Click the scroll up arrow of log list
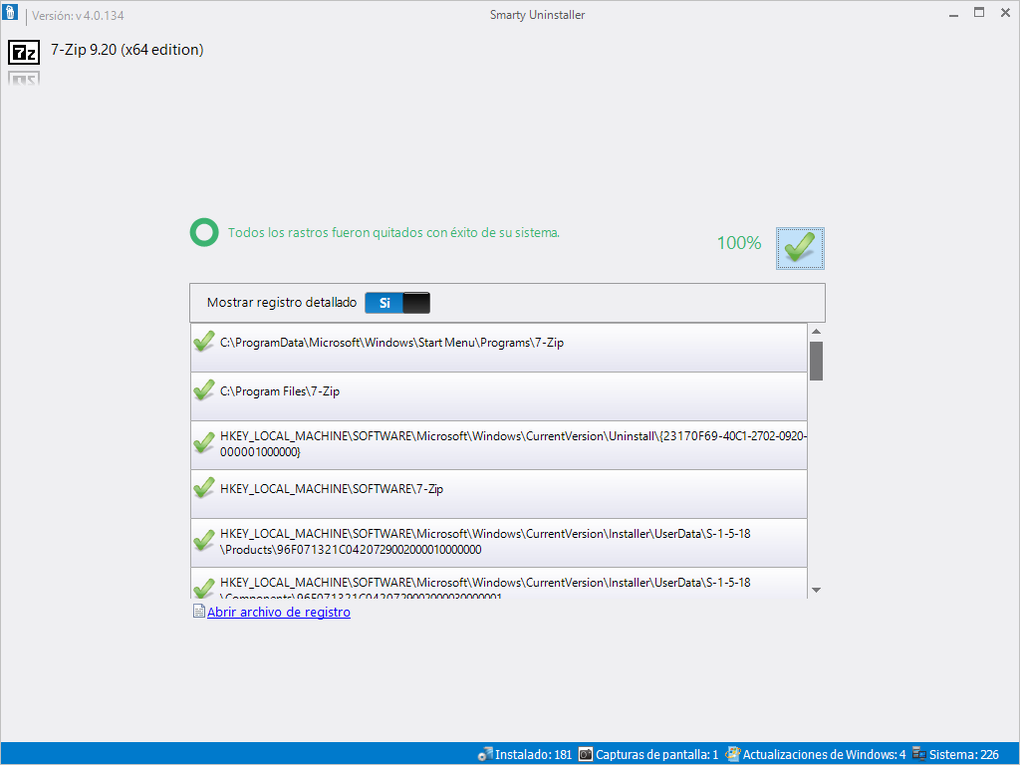 tap(816, 332)
